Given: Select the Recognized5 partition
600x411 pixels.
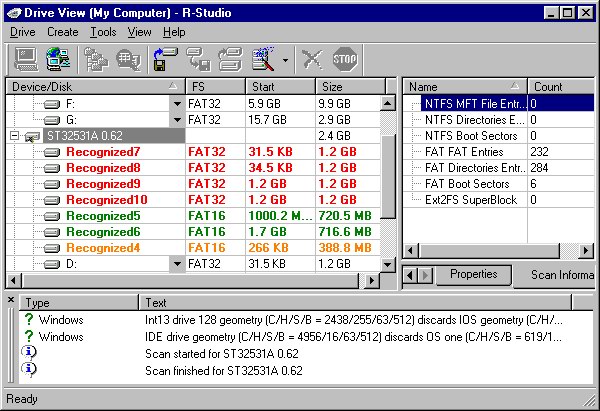Looking at the screenshot, I should (x=103, y=216).
